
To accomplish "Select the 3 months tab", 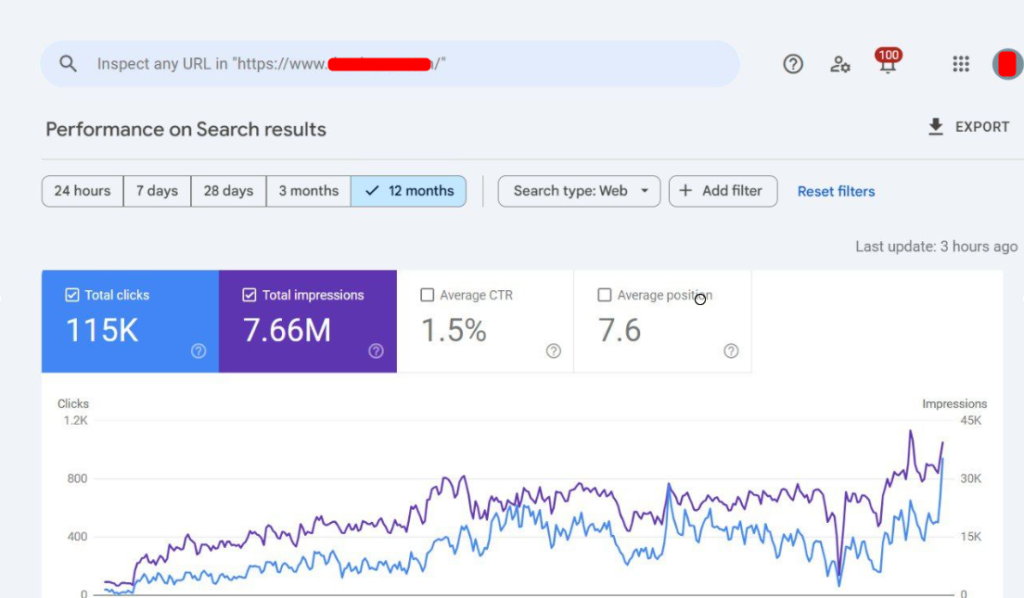I will 307,191.
